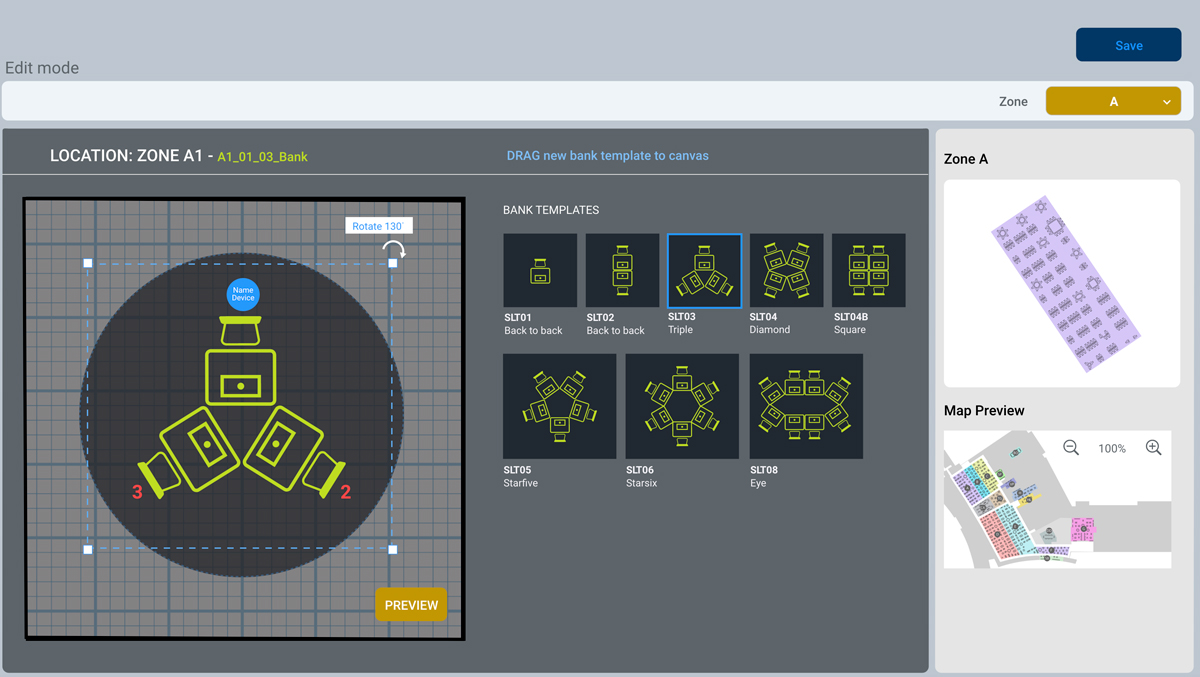This screenshot has height=677, width=1200.
Task: Zoom out on the Map Preview
Action: point(1071,448)
